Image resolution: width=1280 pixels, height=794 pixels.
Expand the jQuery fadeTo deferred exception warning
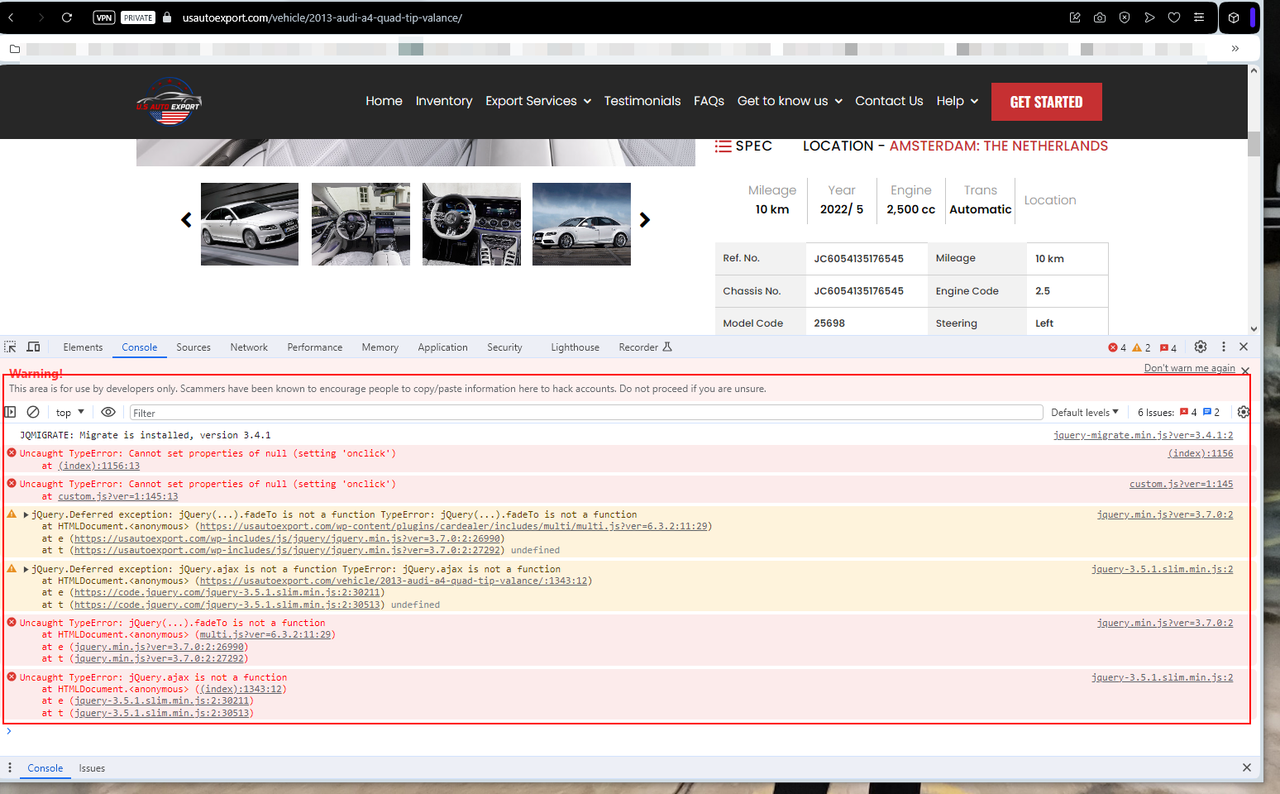click(x=27, y=515)
